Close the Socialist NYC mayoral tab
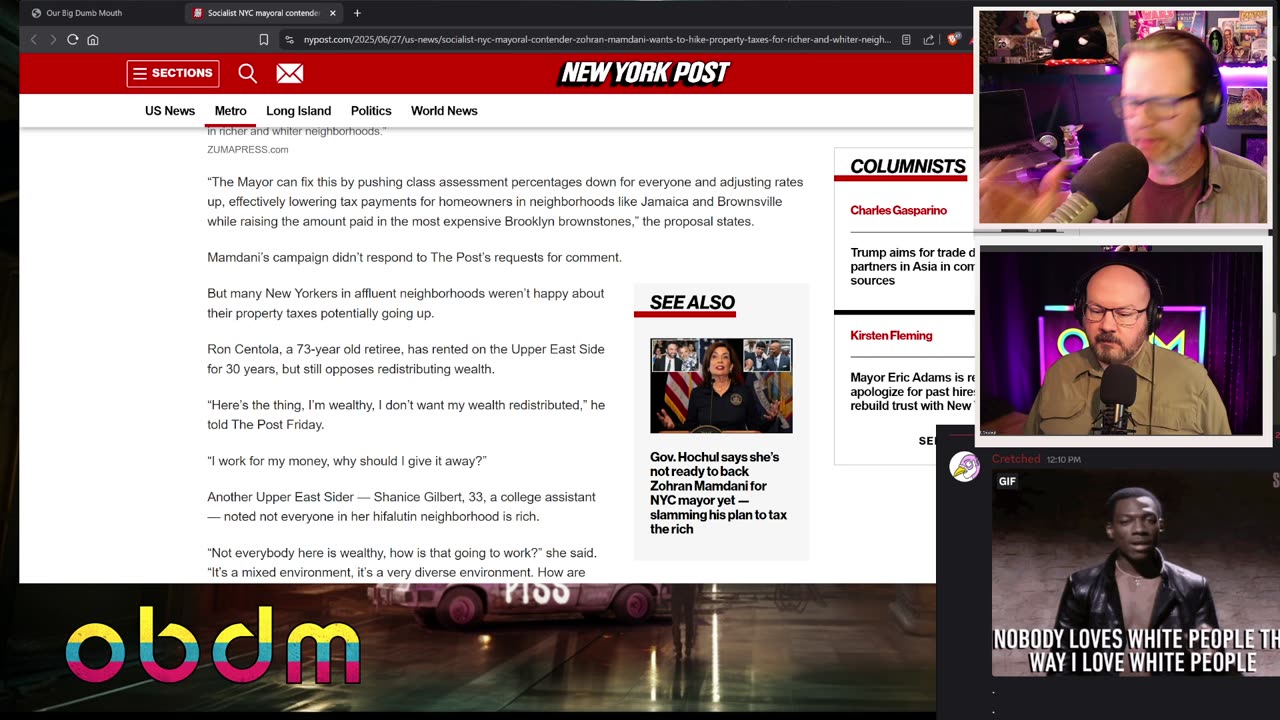The height and width of the screenshot is (720, 1280). tap(332, 13)
